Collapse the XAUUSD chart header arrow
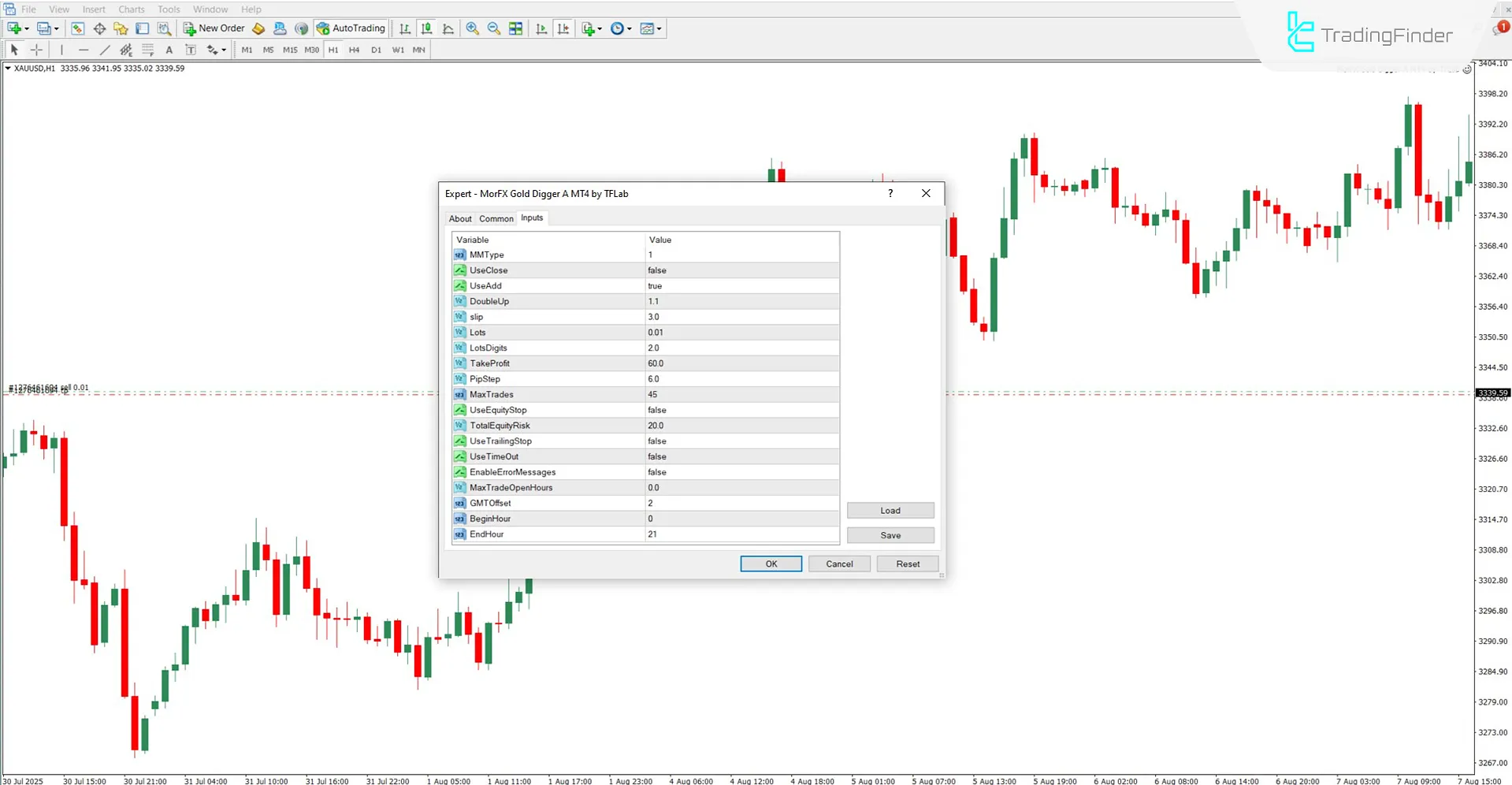The image size is (1512, 785). point(6,68)
